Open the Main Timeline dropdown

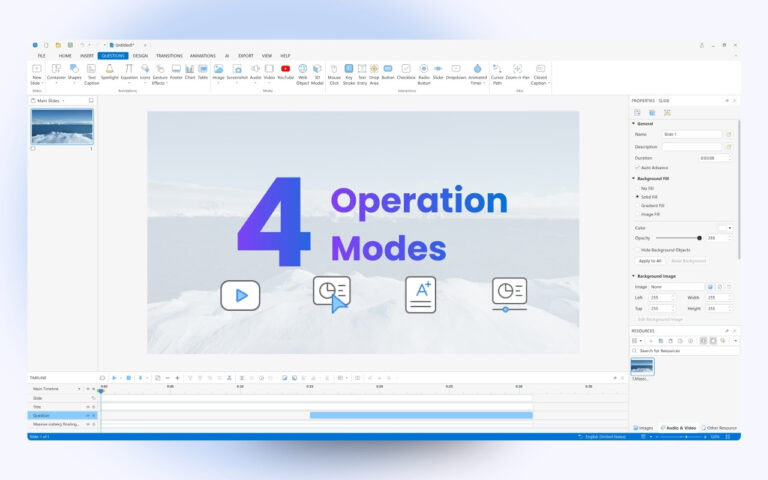coord(79,389)
